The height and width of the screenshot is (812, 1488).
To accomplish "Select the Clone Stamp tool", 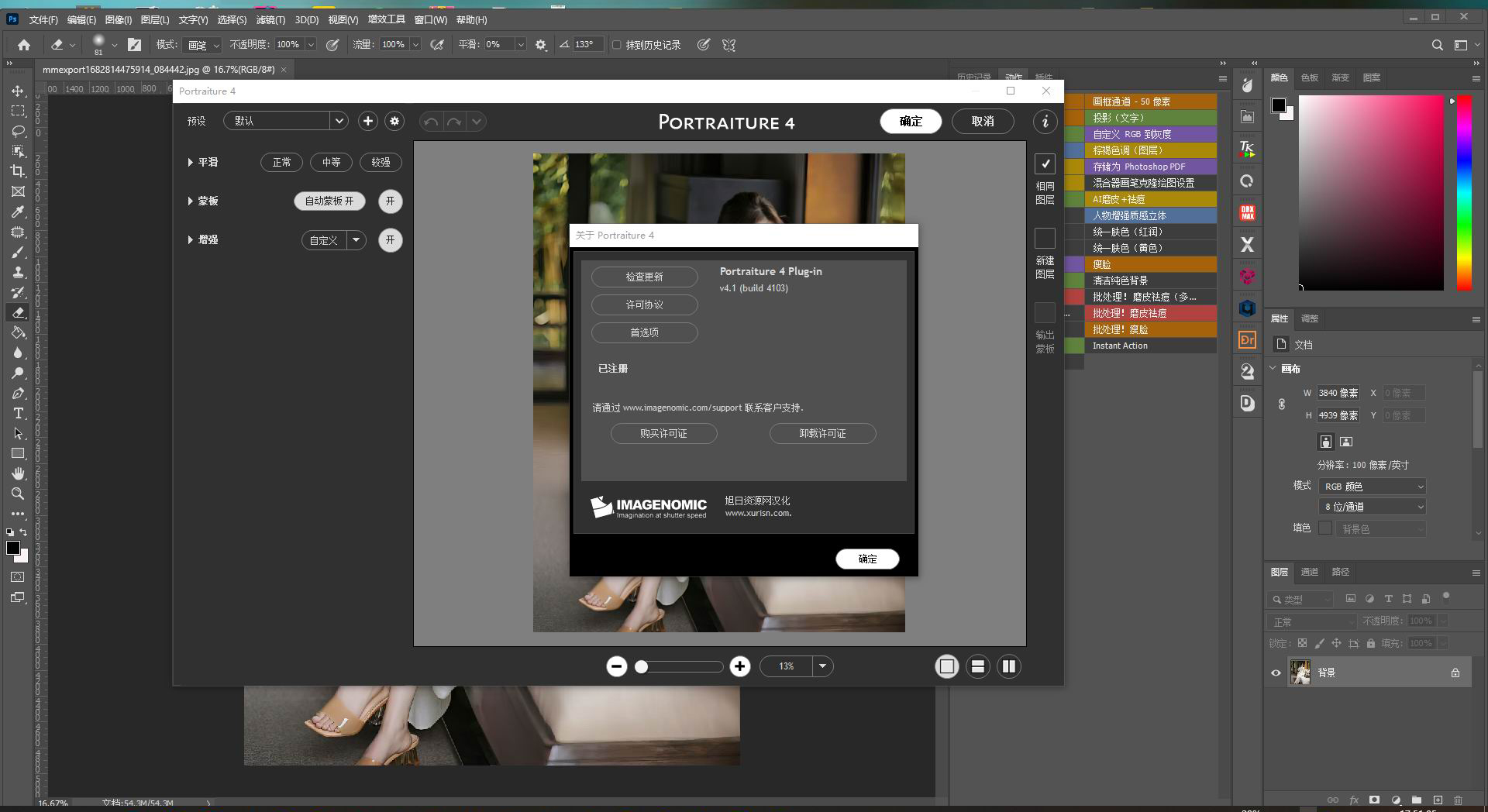I will [x=18, y=272].
